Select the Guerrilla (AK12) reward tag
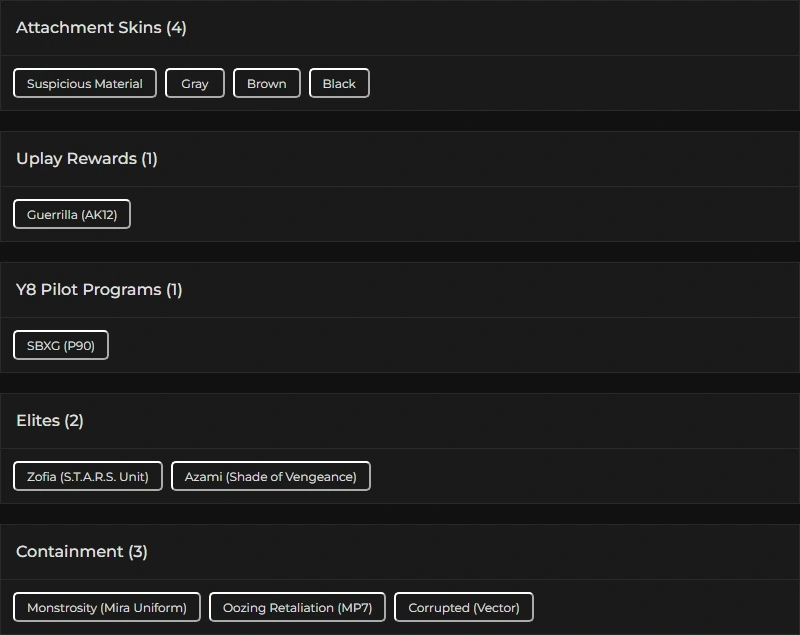 72,215
